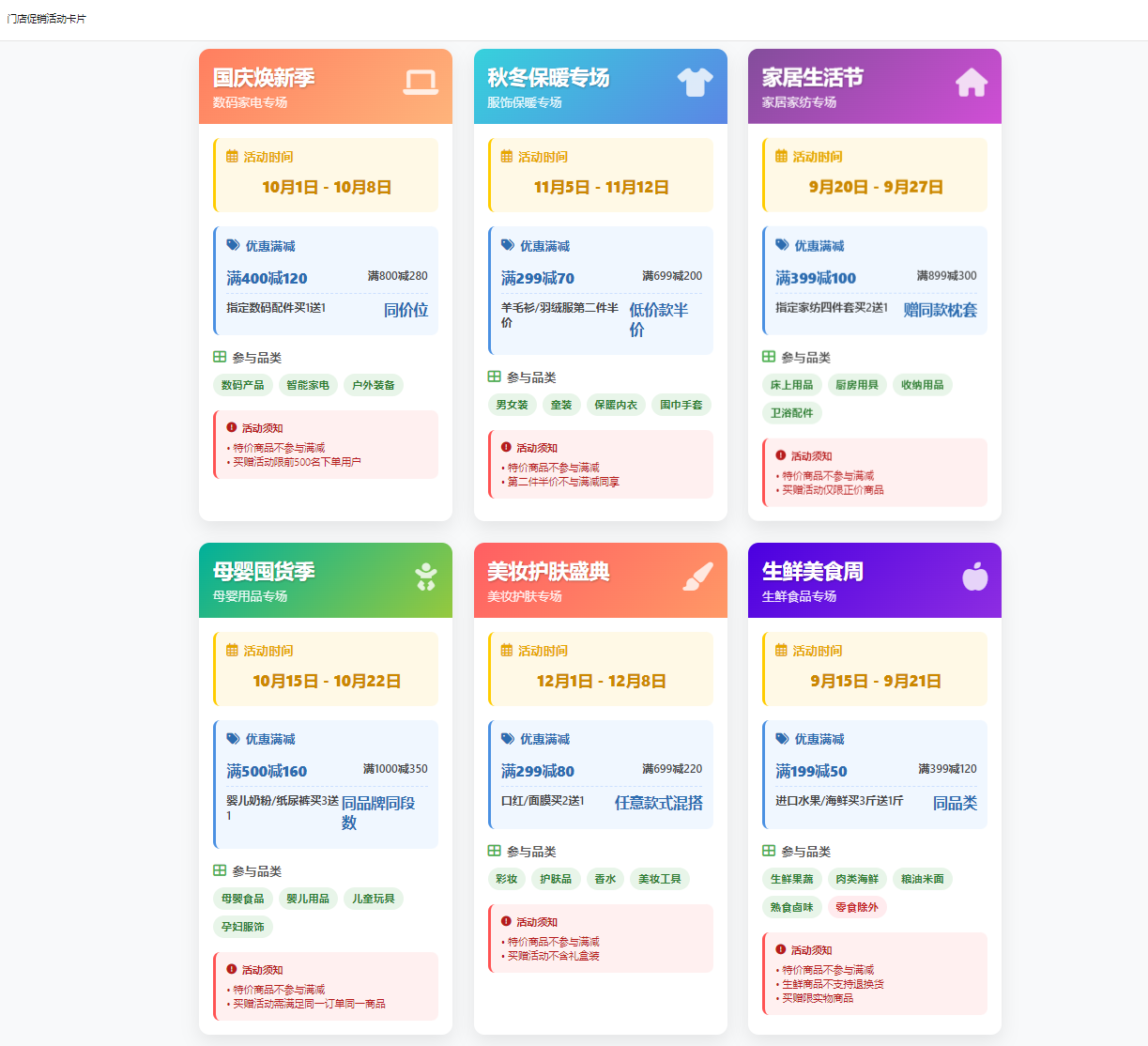Click calendar icon in 国庆焕新季 活动时间
Image resolution: width=1148 pixels, height=1046 pixels.
click(x=232, y=157)
